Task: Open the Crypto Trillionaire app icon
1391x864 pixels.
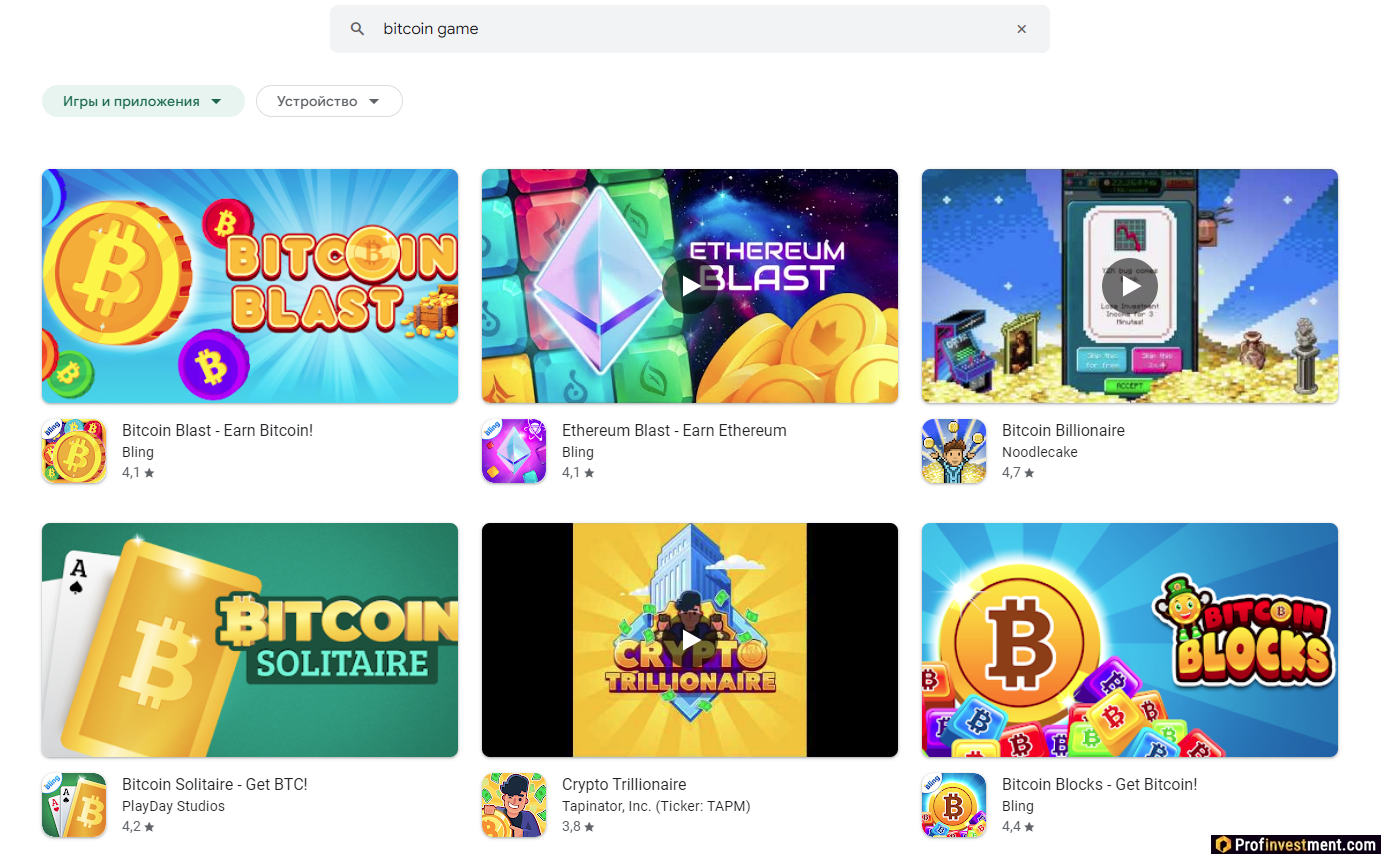Action: point(514,805)
